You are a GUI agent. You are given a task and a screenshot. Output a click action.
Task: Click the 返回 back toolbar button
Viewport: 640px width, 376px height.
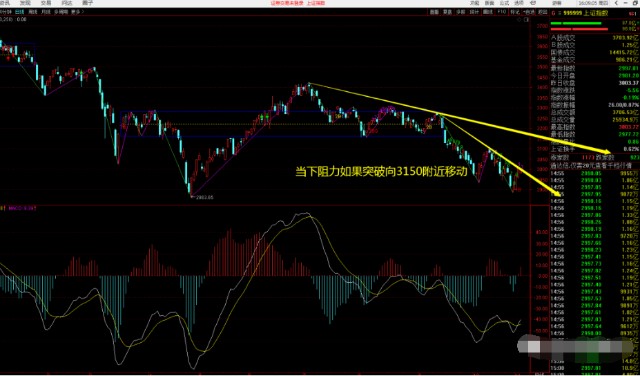coord(542,12)
